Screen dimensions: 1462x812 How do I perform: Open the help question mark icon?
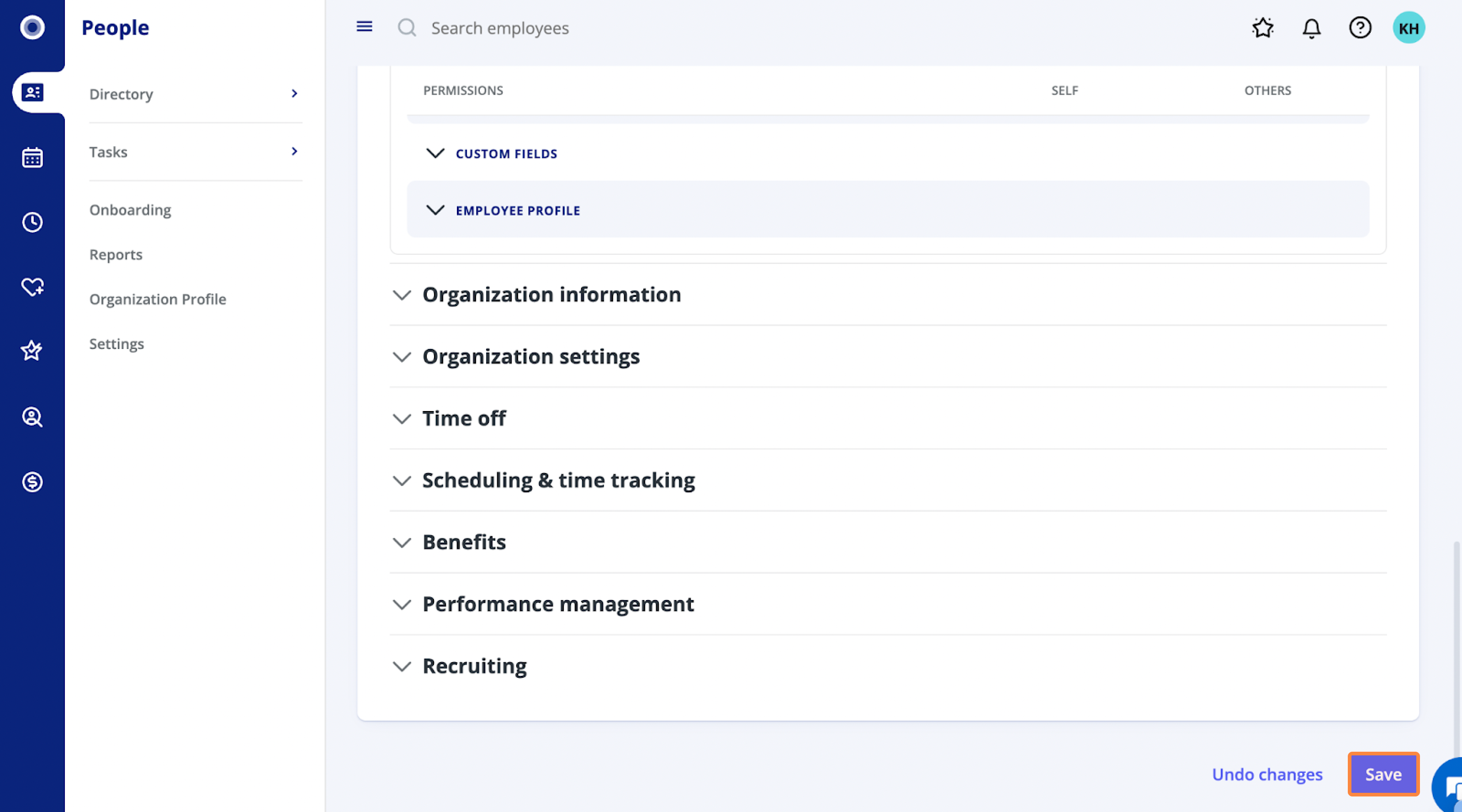tap(1361, 27)
